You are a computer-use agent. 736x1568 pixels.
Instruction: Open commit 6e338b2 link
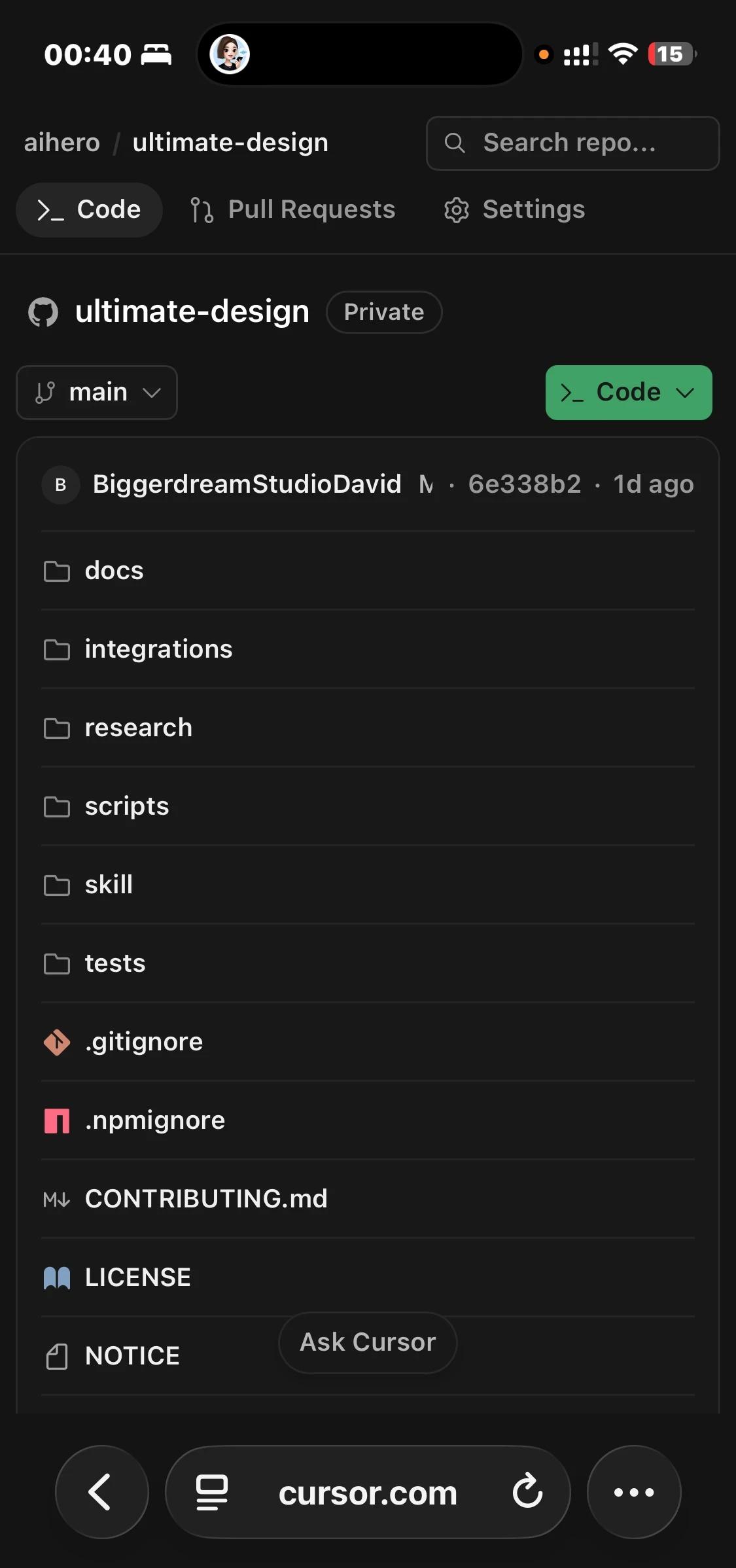coord(525,485)
